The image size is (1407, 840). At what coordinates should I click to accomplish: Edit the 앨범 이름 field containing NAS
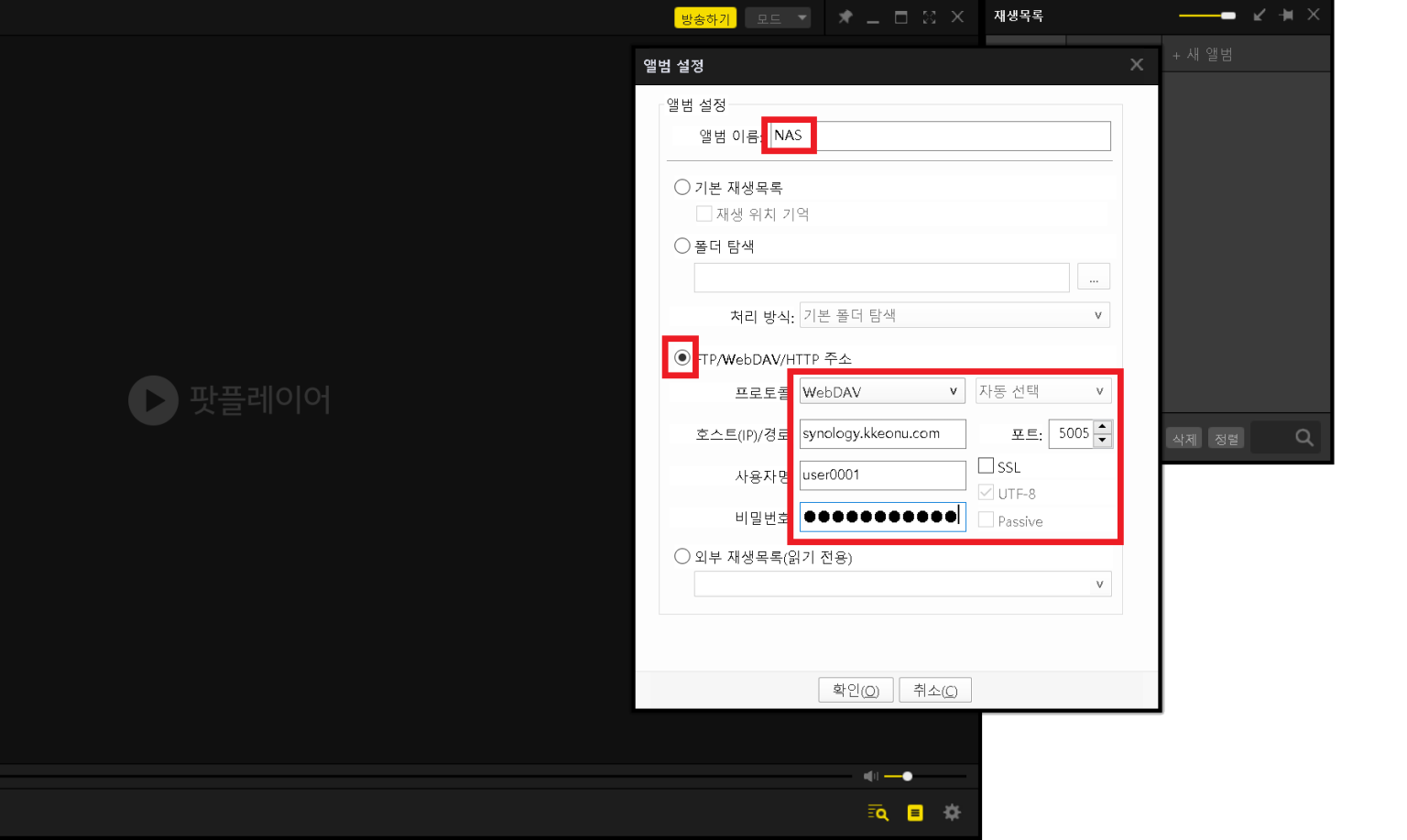tap(940, 136)
